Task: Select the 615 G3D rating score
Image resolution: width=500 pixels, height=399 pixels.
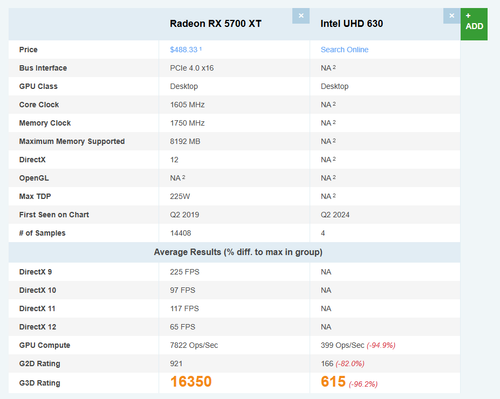Action: pyautogui.click(x=333, y=382)
